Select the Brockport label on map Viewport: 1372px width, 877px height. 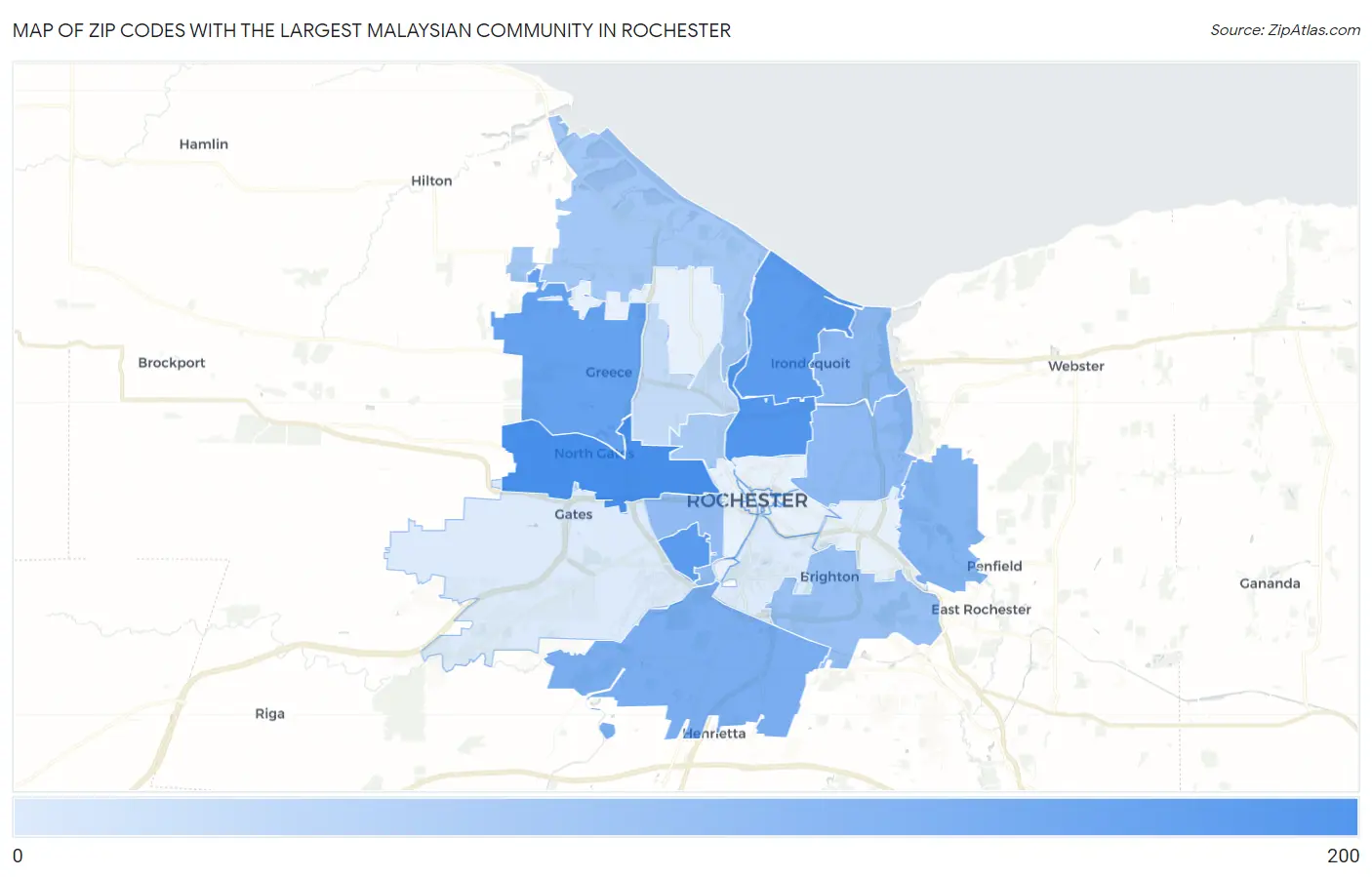(x=172, y=363)
